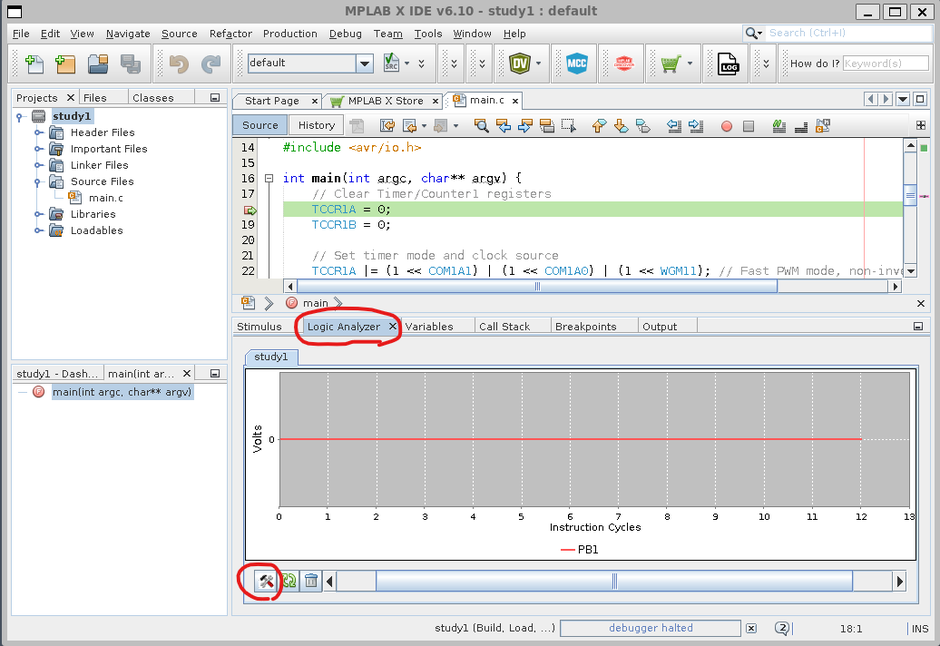Open the LOG file icon in toolbar
940x646 pixels.
(727, 63)
